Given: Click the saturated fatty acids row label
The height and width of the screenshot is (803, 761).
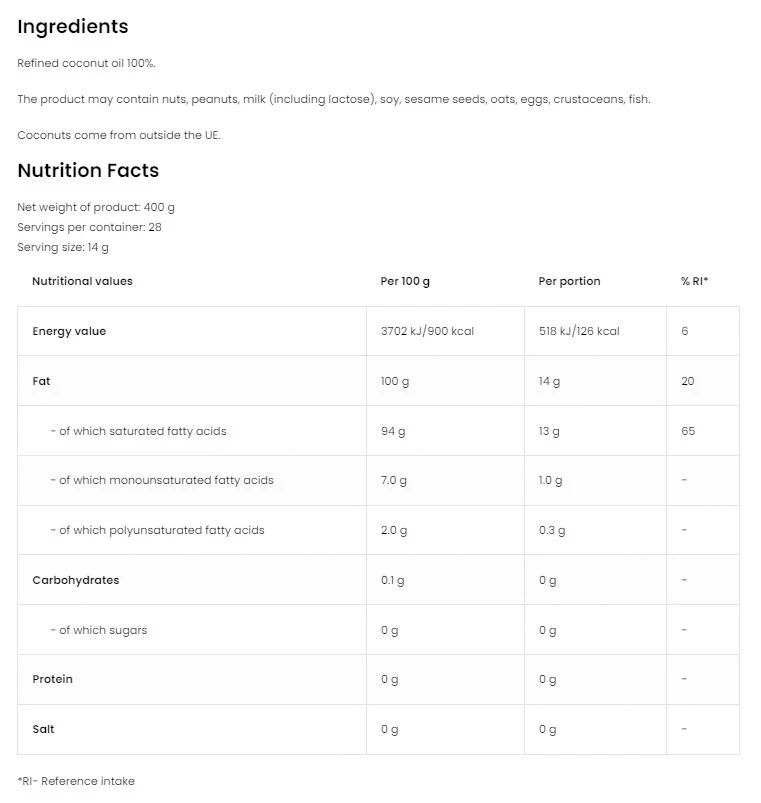Looking at the screenshot, I should tap(138, 431).
